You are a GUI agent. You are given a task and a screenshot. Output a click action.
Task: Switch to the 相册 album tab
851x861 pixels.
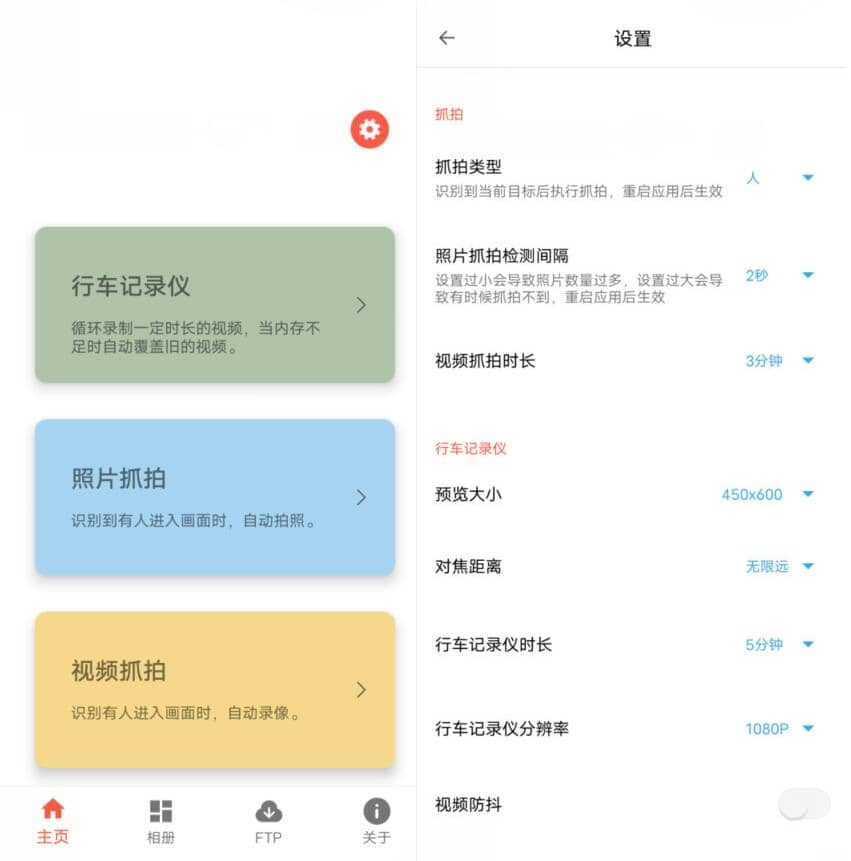tap(161, 821)
